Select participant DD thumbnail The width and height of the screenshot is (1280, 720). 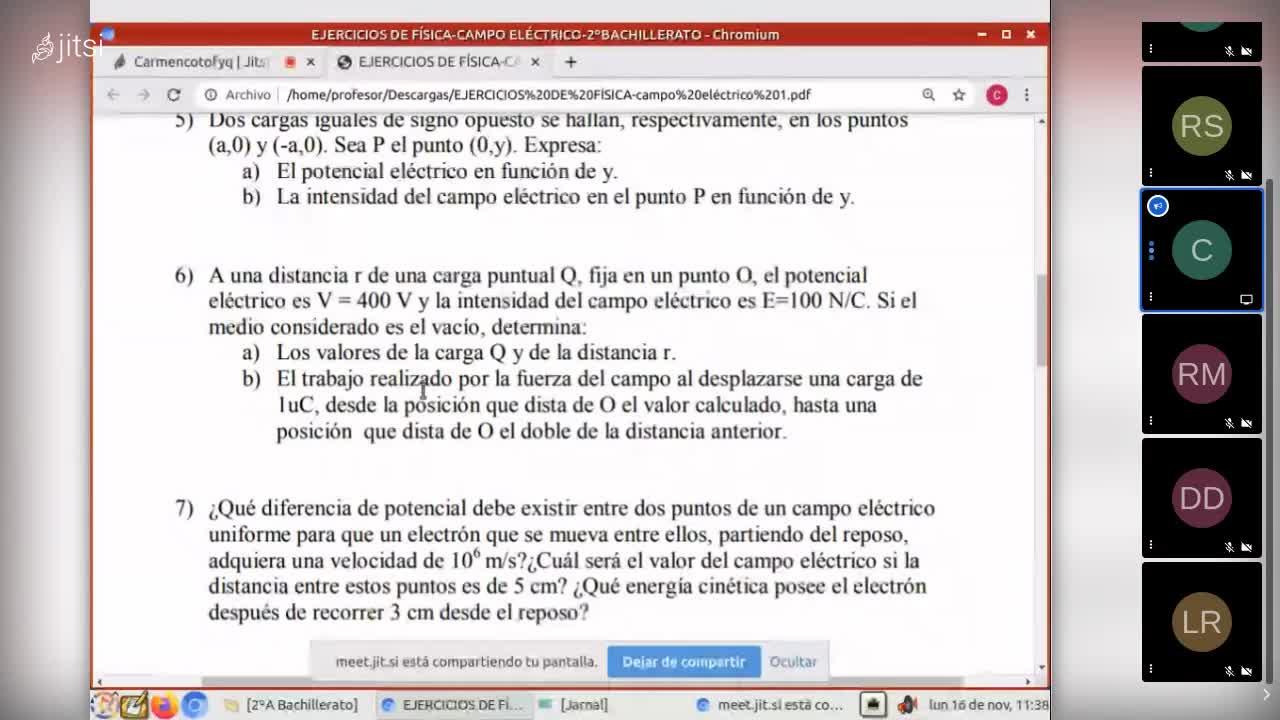1202,498
